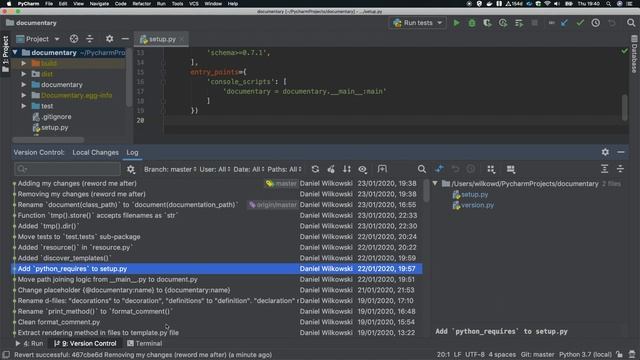Collapse all in changed files tree

[620, 169]
